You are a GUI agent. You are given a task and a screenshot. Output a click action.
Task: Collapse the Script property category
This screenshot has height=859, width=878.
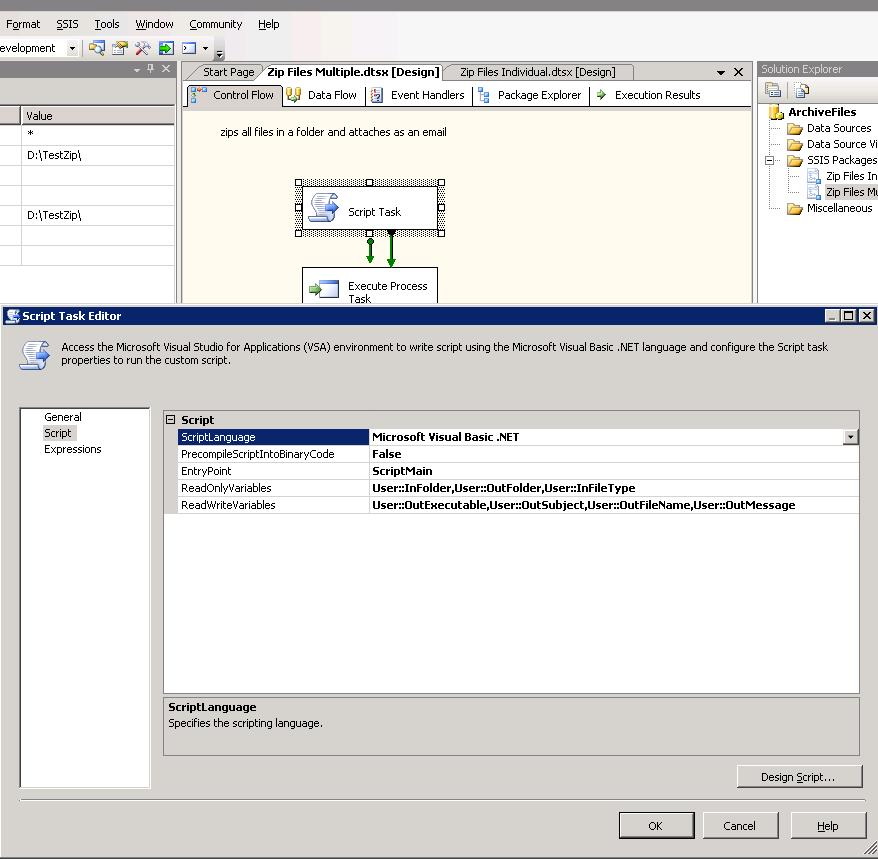171,420
